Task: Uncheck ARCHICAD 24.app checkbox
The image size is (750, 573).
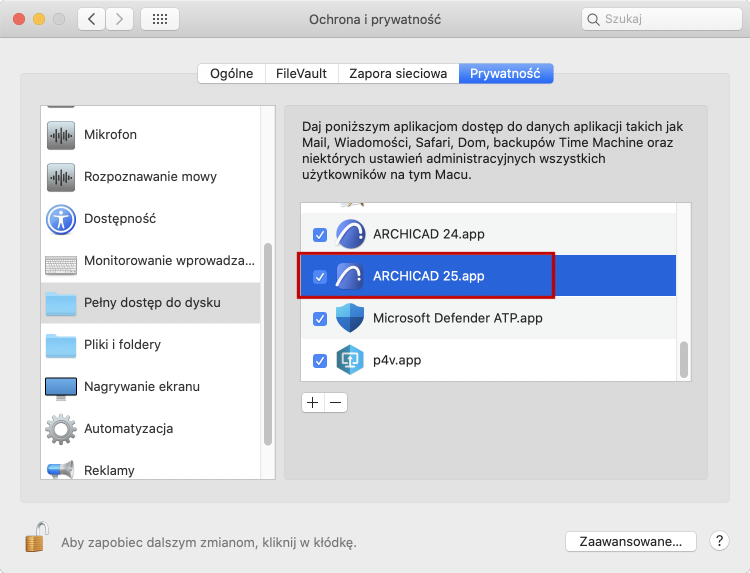Action: [x=320, y=235]
